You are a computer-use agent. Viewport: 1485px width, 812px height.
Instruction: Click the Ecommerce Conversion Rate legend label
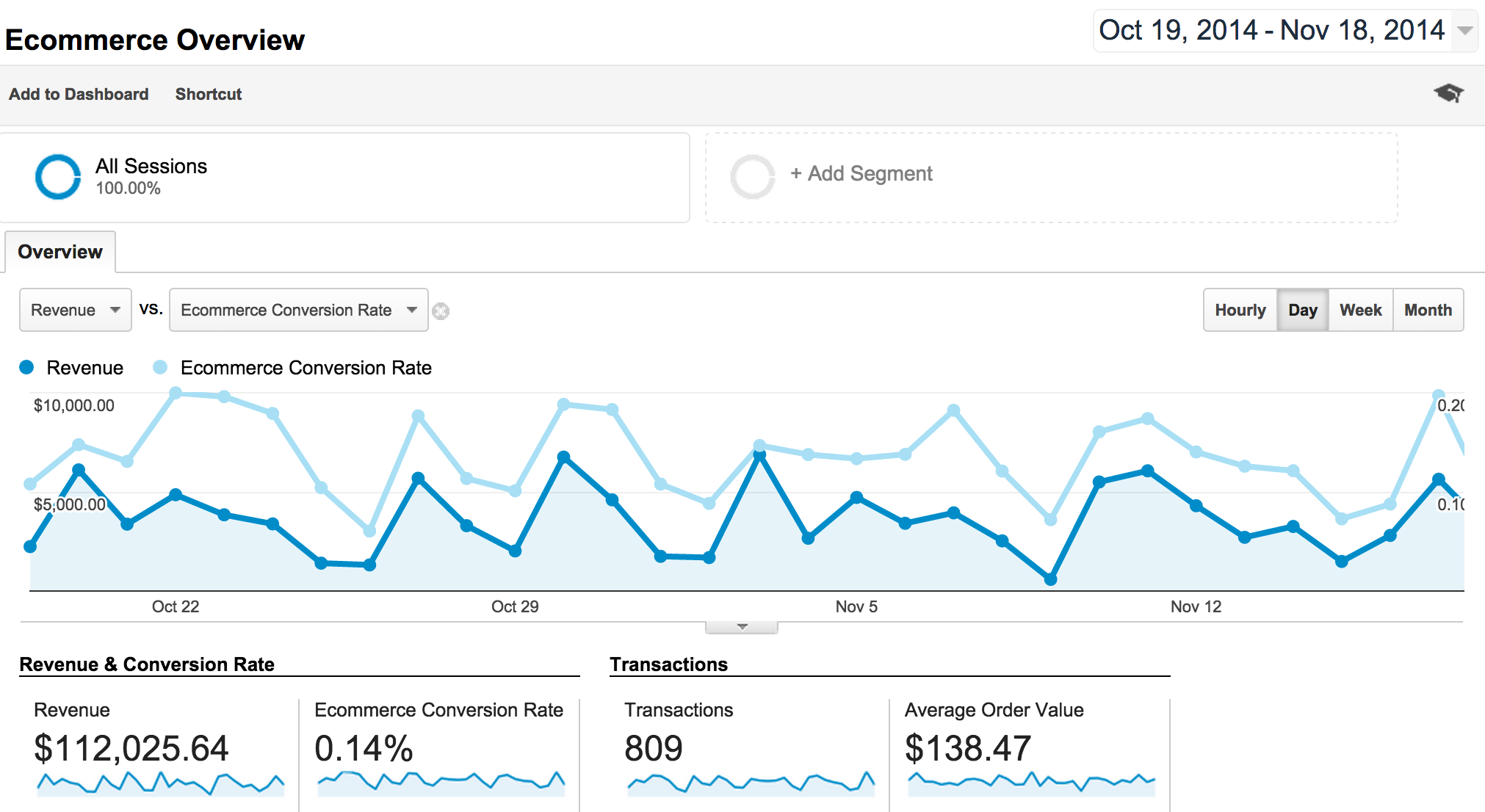(x=306, y=368)
